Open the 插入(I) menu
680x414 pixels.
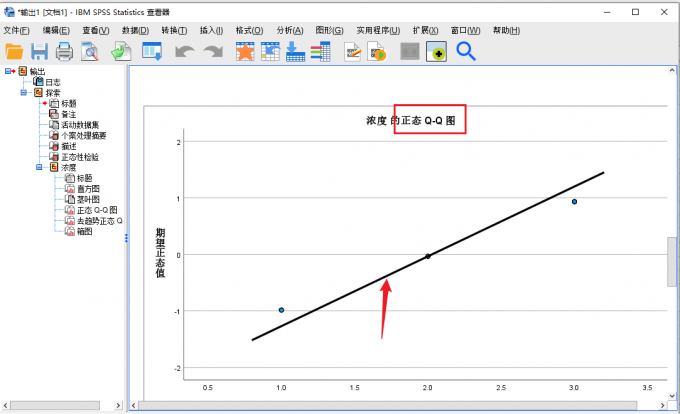[211, 30]
